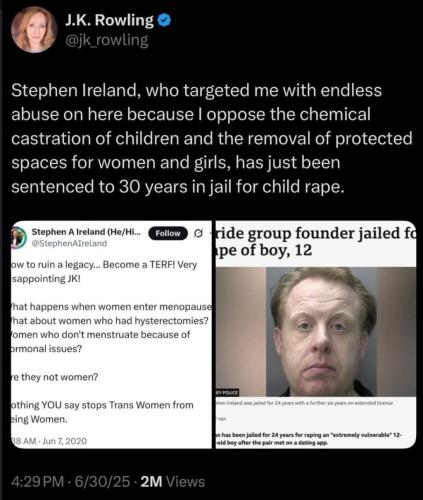
Task: Open the right attached news article image
Action: tap(316, 335)
